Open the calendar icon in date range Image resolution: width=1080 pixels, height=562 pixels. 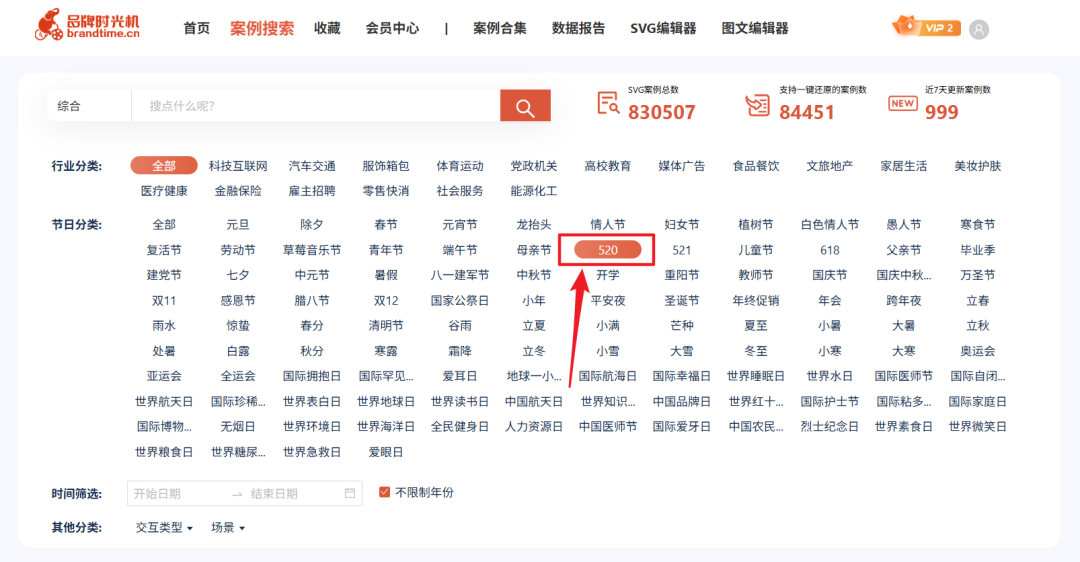coord(350,493)
